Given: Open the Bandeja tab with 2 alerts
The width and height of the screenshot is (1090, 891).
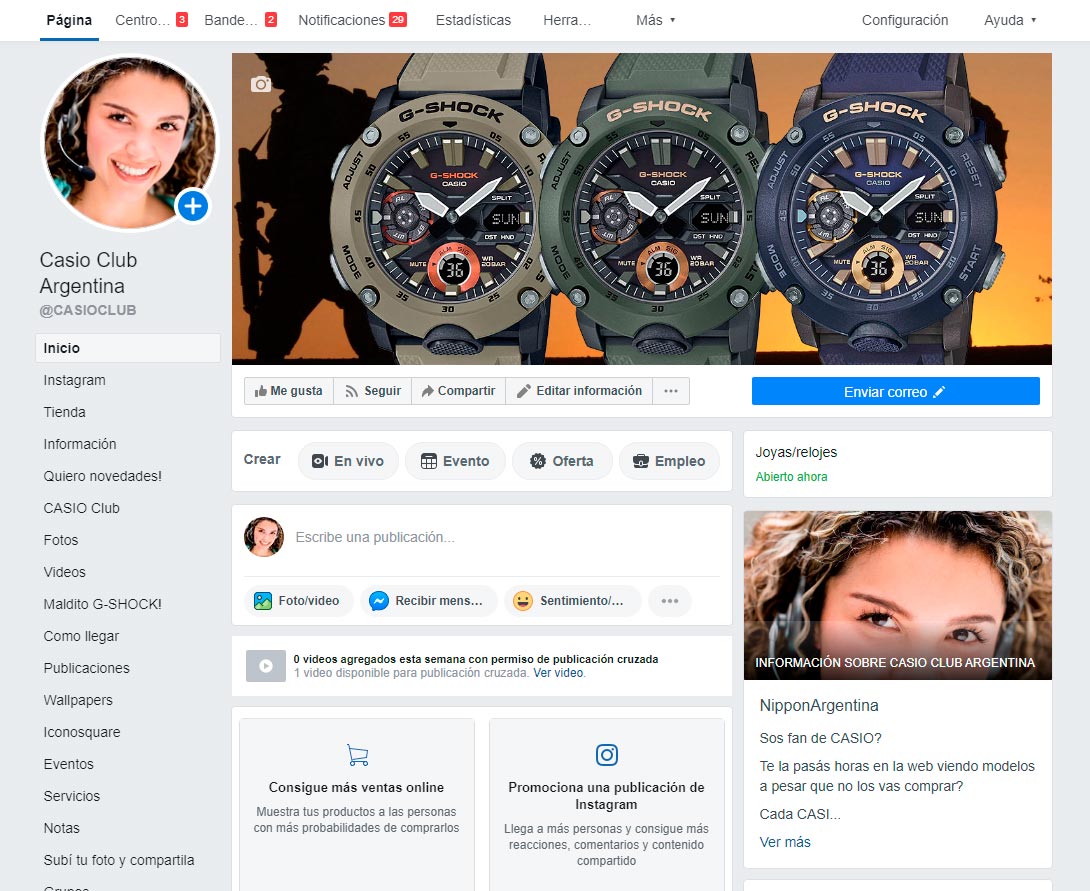Looking at the screenshot, I should (240, 20).
